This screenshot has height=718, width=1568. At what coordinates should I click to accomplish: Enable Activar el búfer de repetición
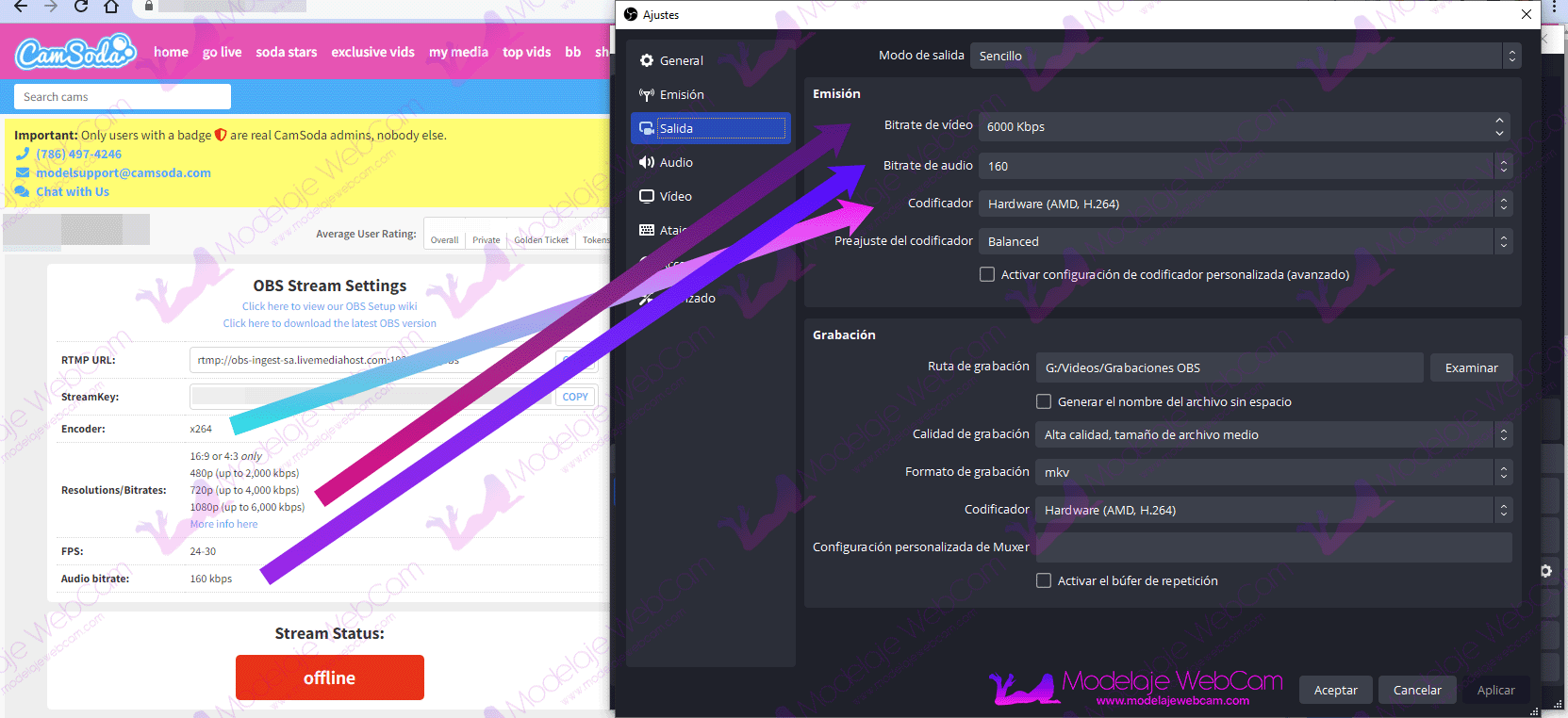click(1044, 580)
